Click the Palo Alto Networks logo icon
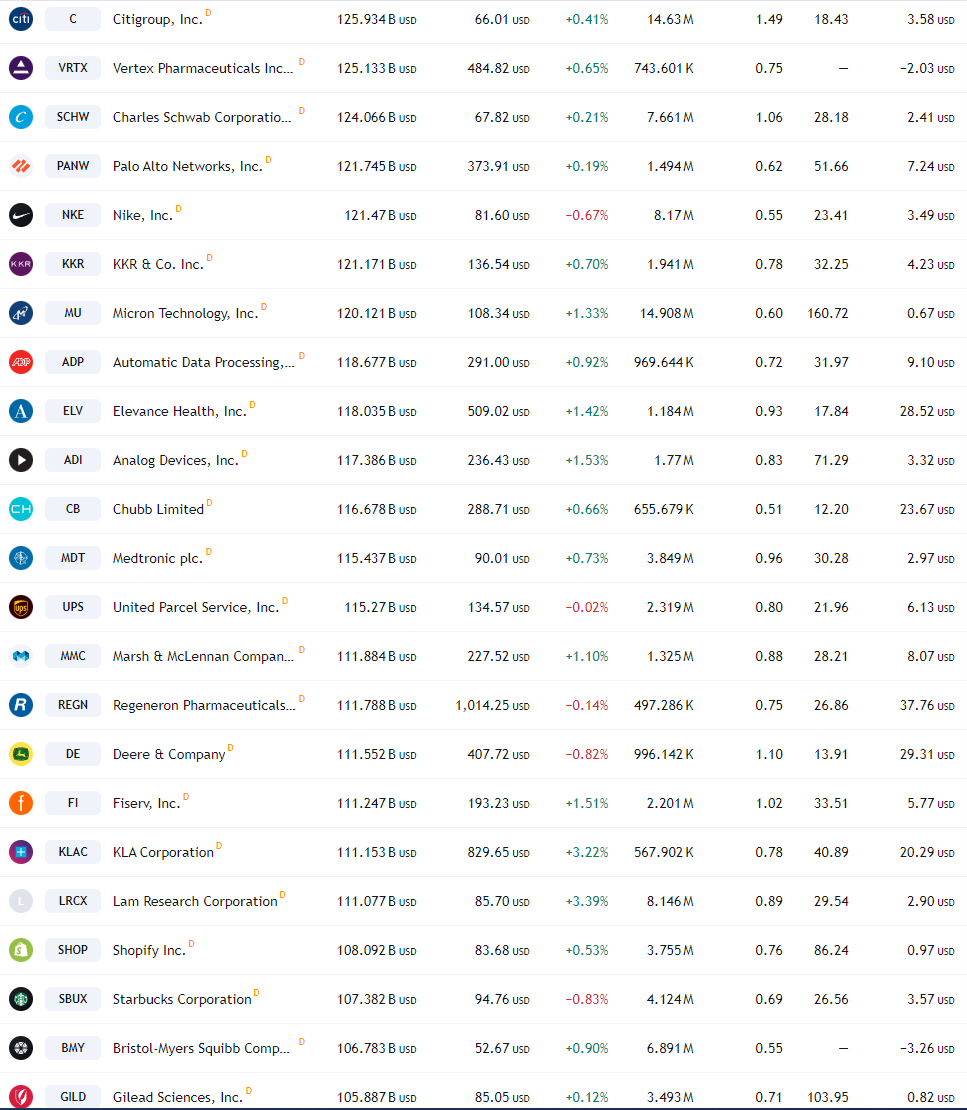 (21, 166)
